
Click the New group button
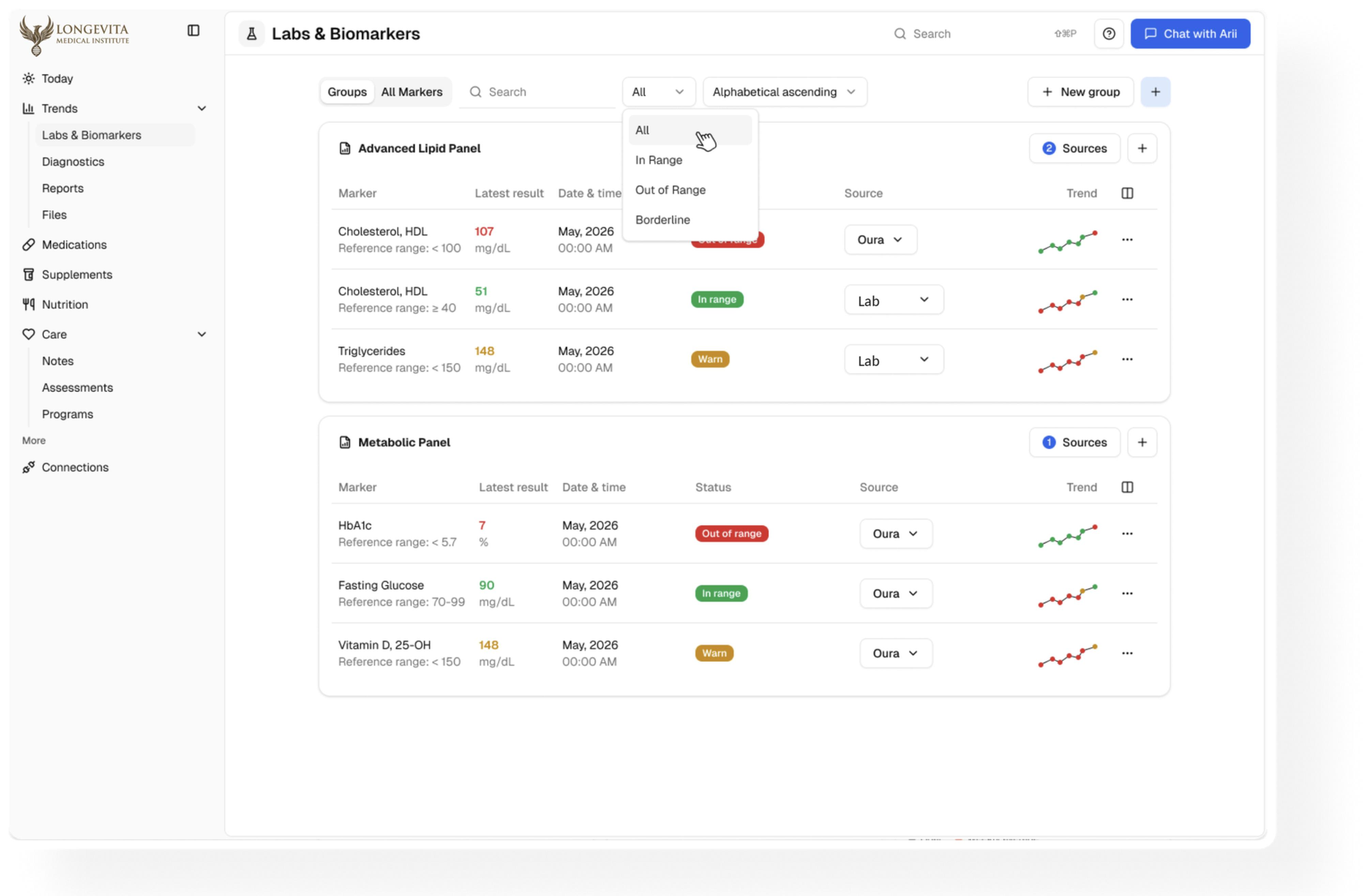click(x=1080, y=92)
